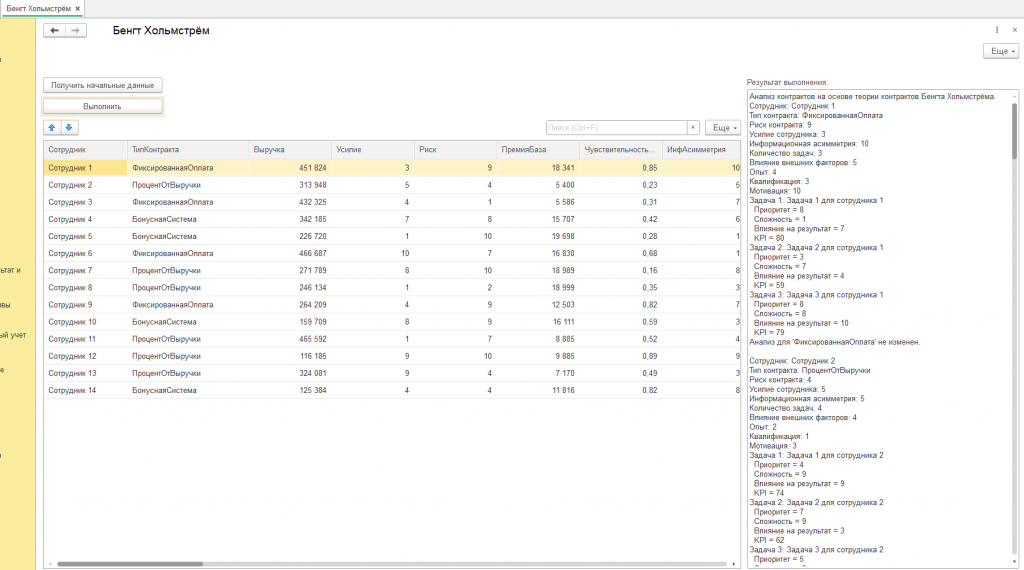Select the Сотрудник 11 row

click(x=392, y=339)
